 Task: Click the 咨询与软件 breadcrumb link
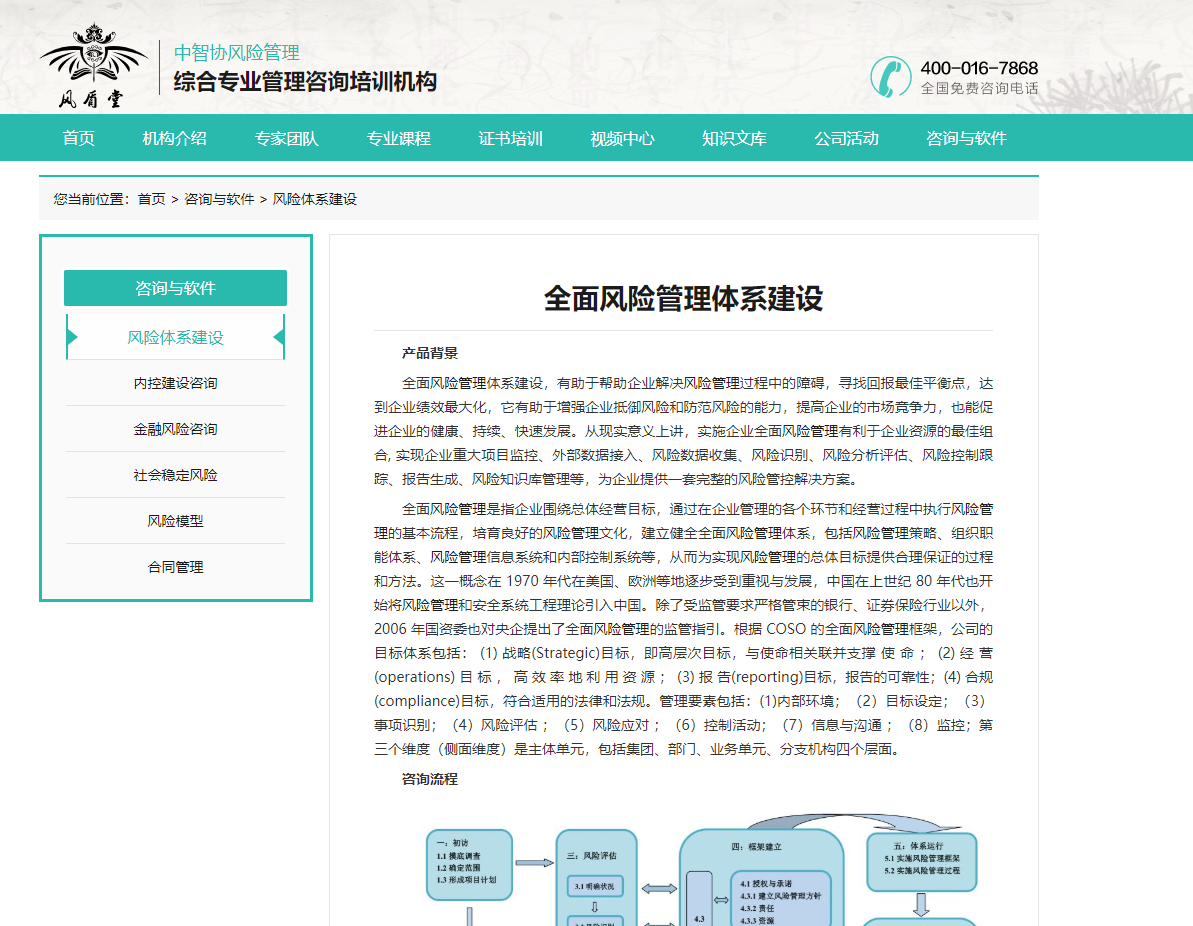tap(219, 199)
